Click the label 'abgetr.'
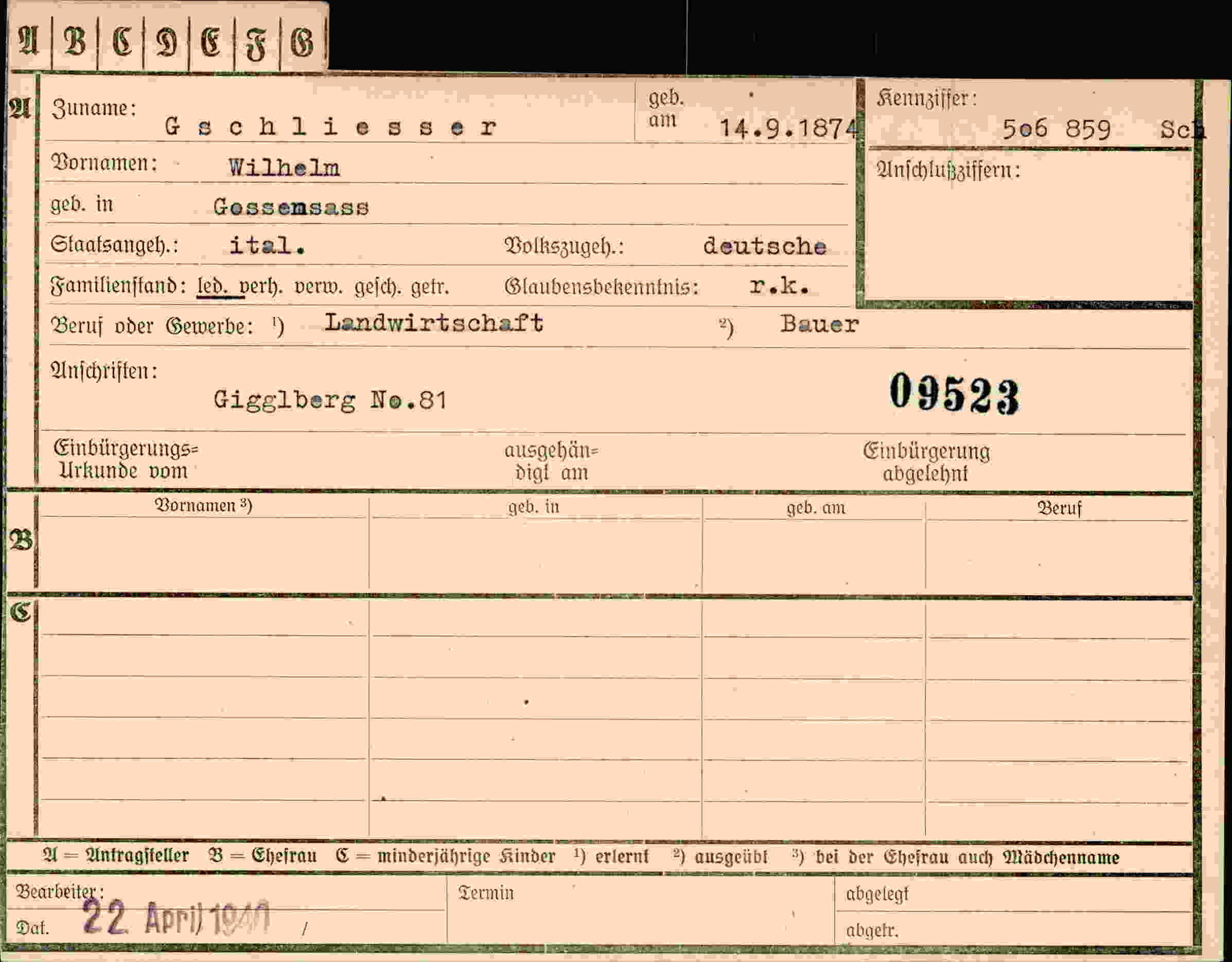 (x=872, y=931)
